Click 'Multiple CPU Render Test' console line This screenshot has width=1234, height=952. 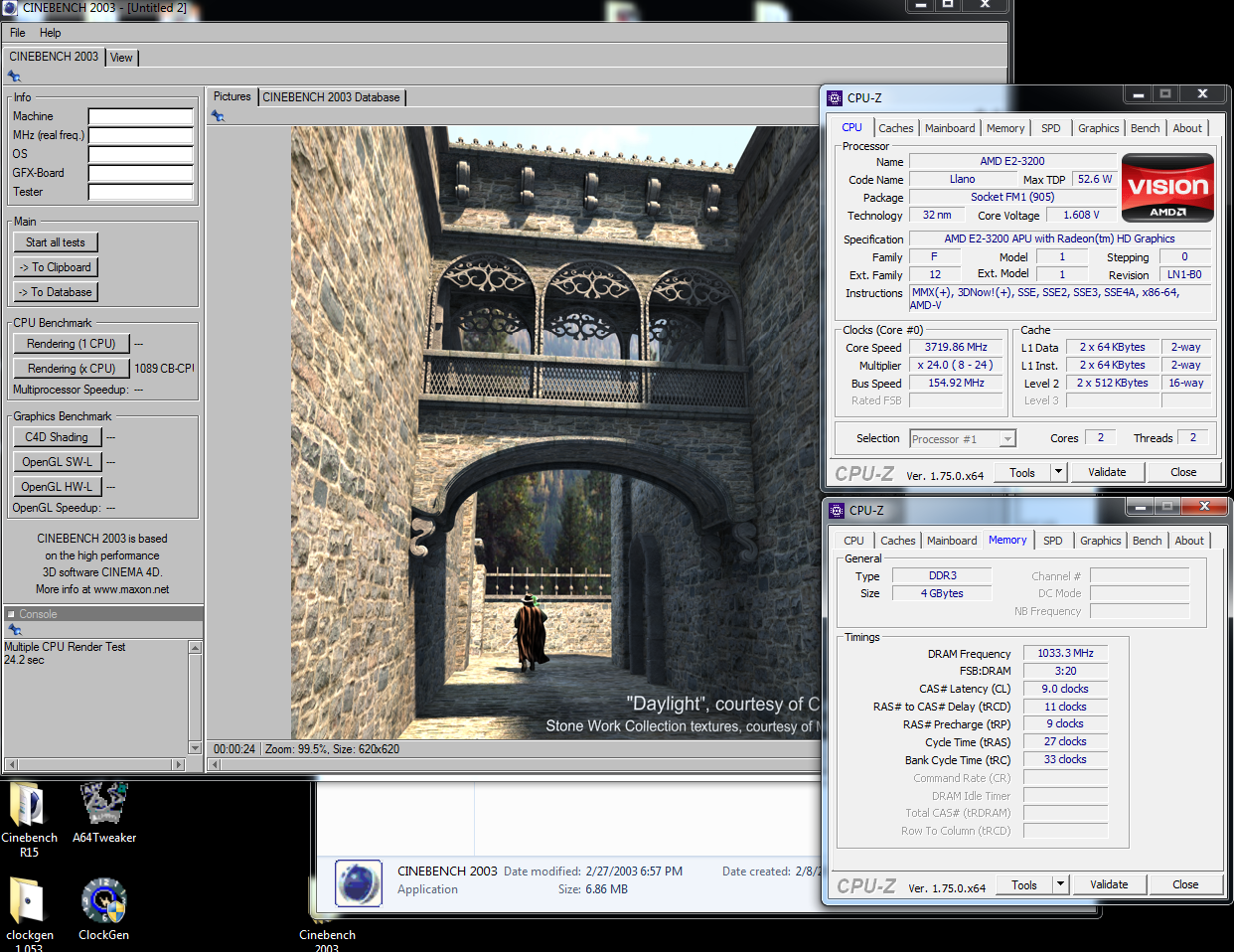(65, 647)
